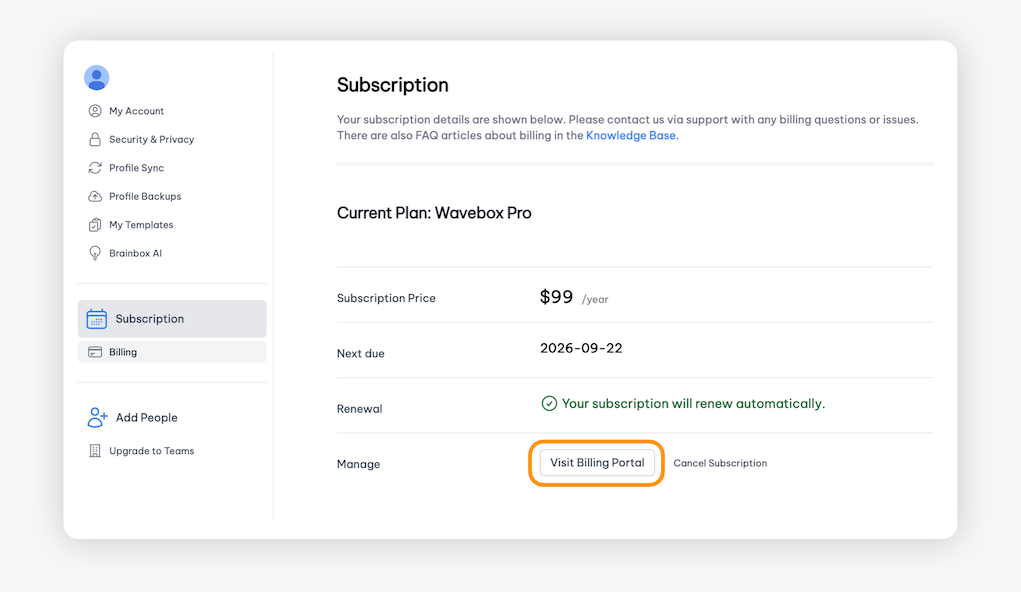
Task: Open Brainbox AI settings
Action: (x=135, y=254)
